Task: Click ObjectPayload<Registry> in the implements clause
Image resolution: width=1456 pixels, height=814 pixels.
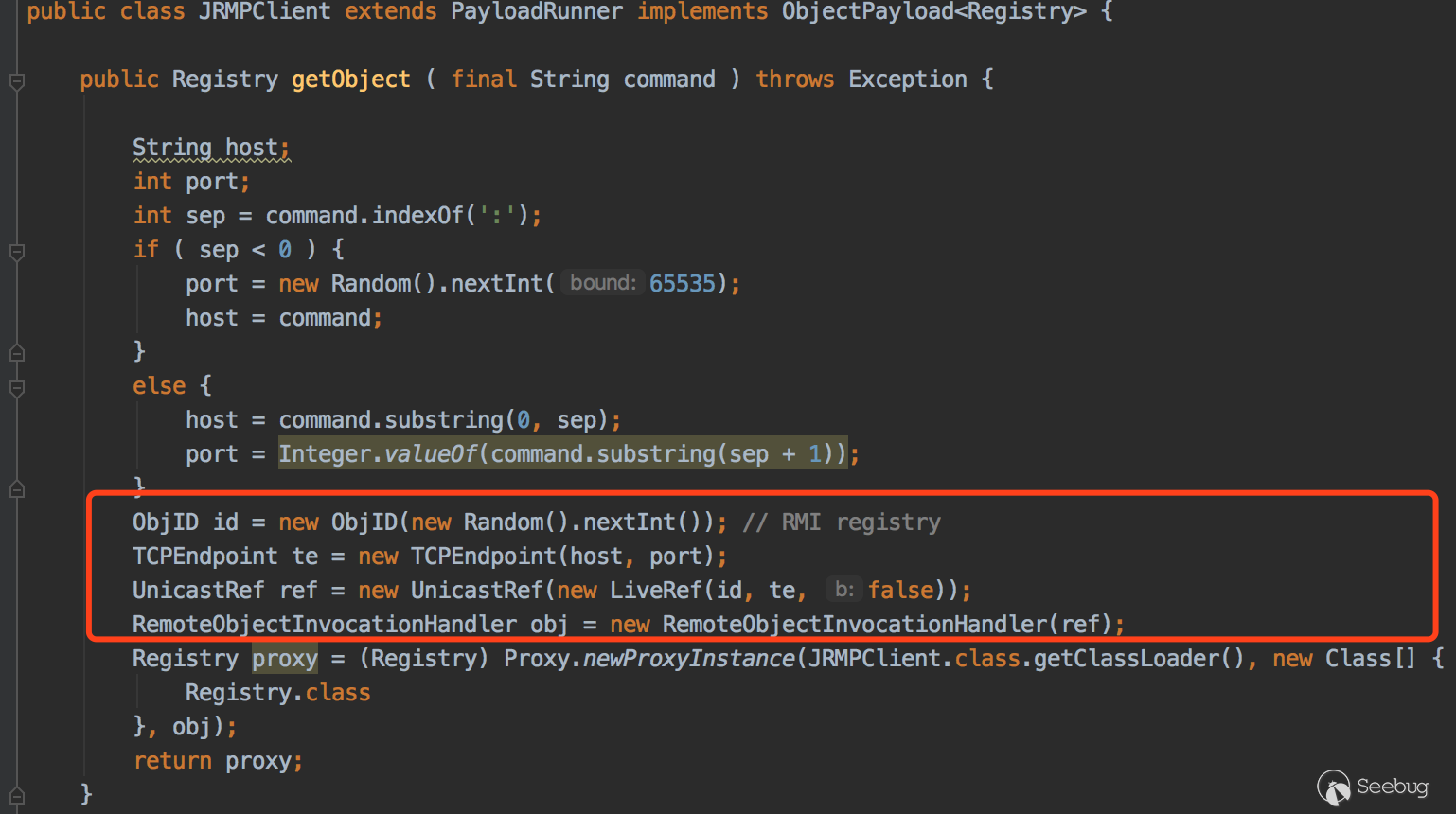Action: click(x=933, y=11)
